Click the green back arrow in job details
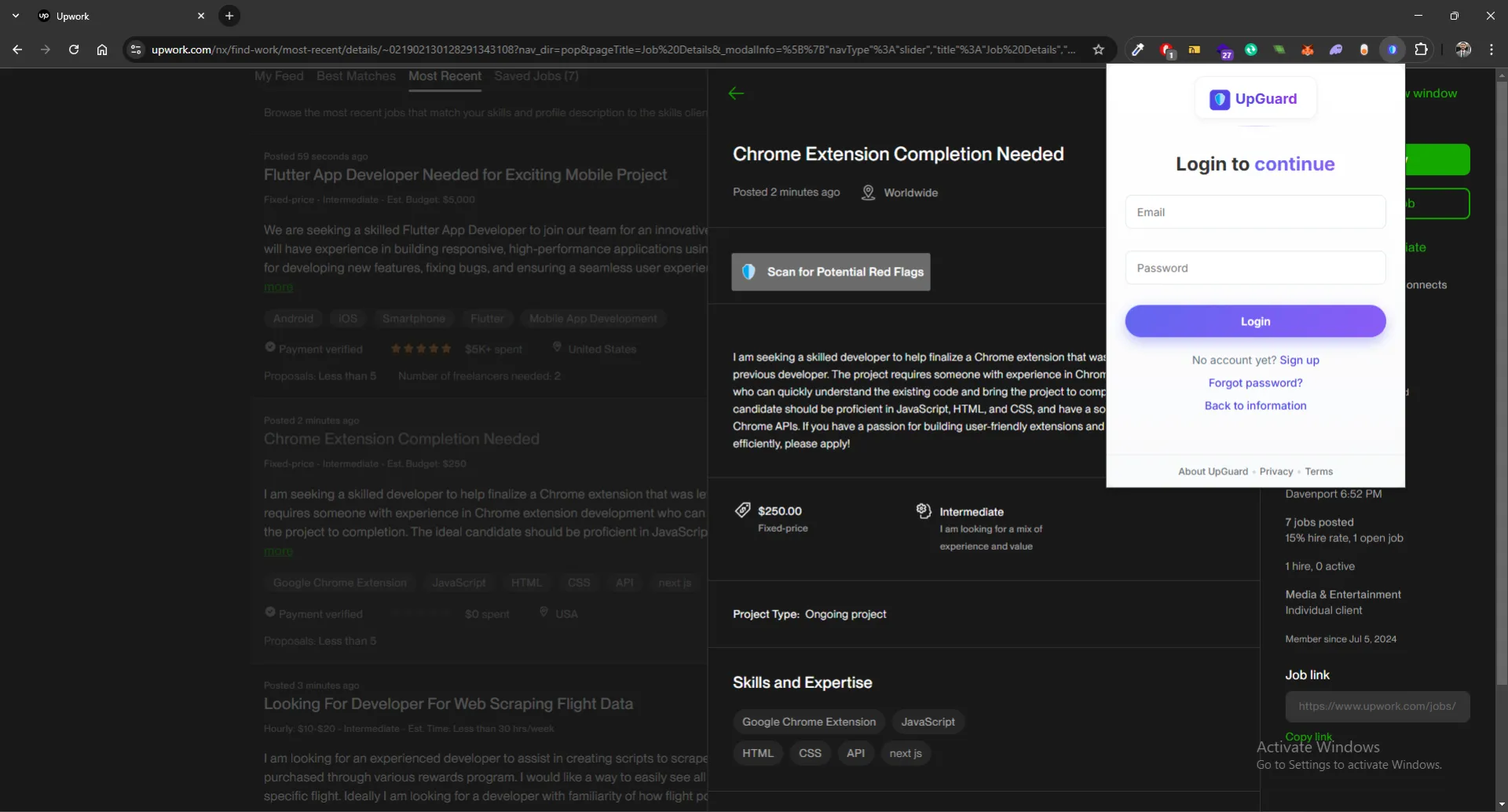This screenshot has height=812, width=1508. coord(736,93)
